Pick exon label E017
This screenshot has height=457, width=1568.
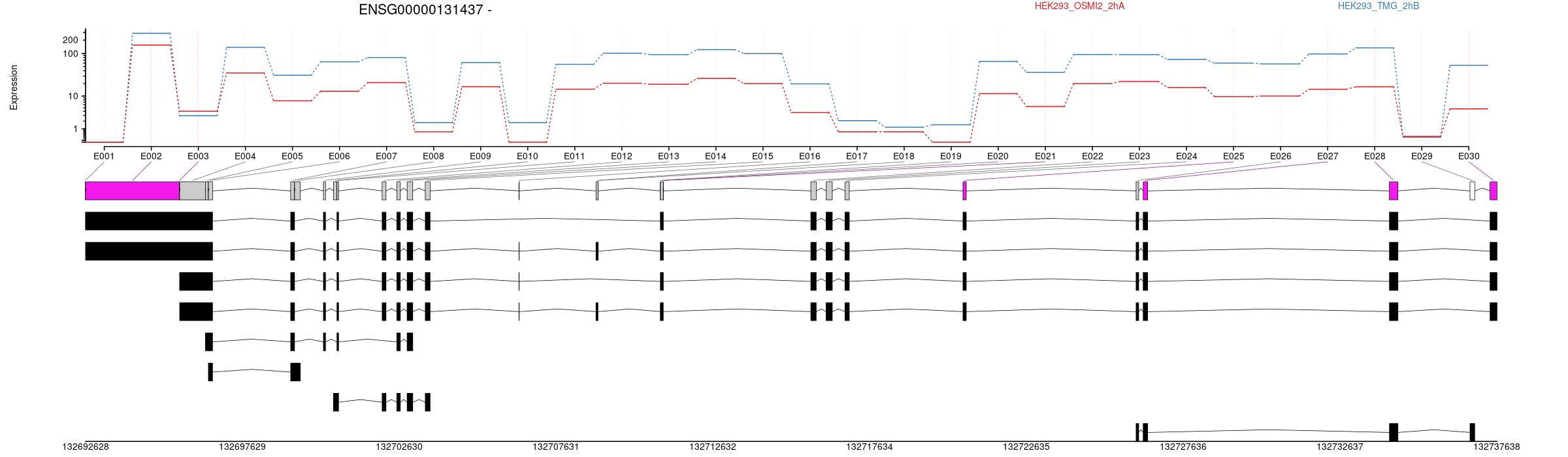(x=857, y=156)
